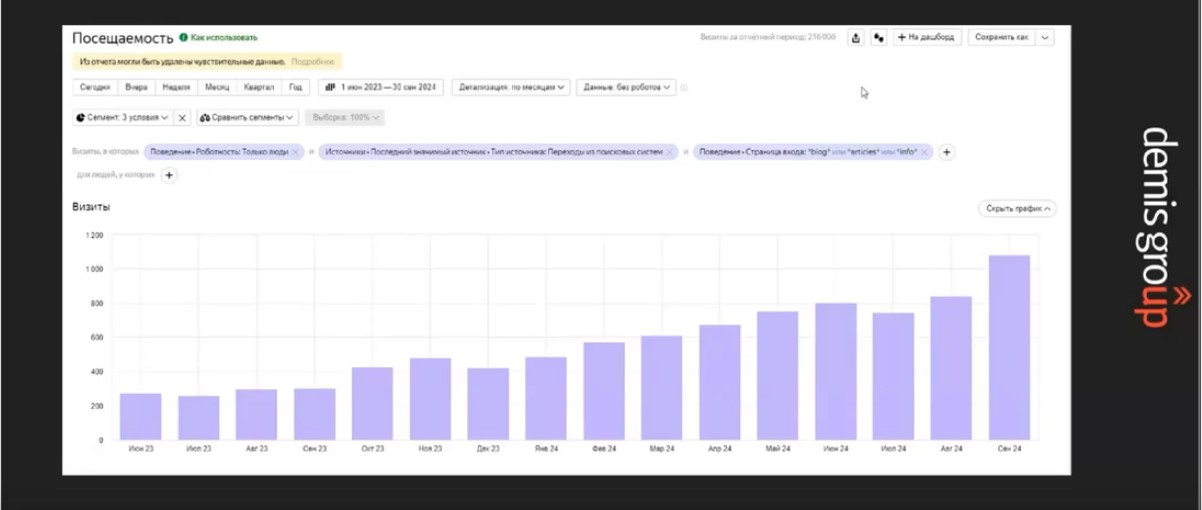The height and width of the screenshot is (510, 1202).
Task: Add a 'для людей, у которых' condition
Action: tap(169, 175)
